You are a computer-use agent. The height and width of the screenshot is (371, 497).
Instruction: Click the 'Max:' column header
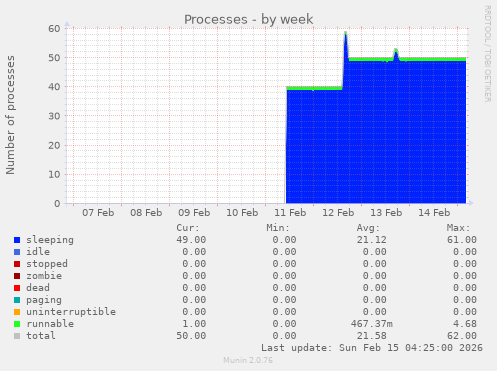(x=459, y=228)
